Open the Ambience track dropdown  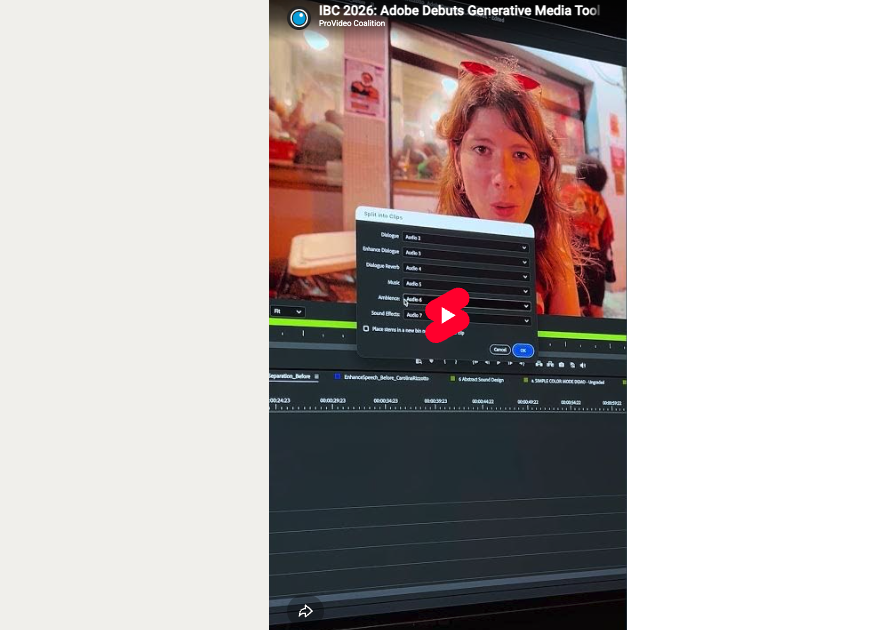point(467,301)
